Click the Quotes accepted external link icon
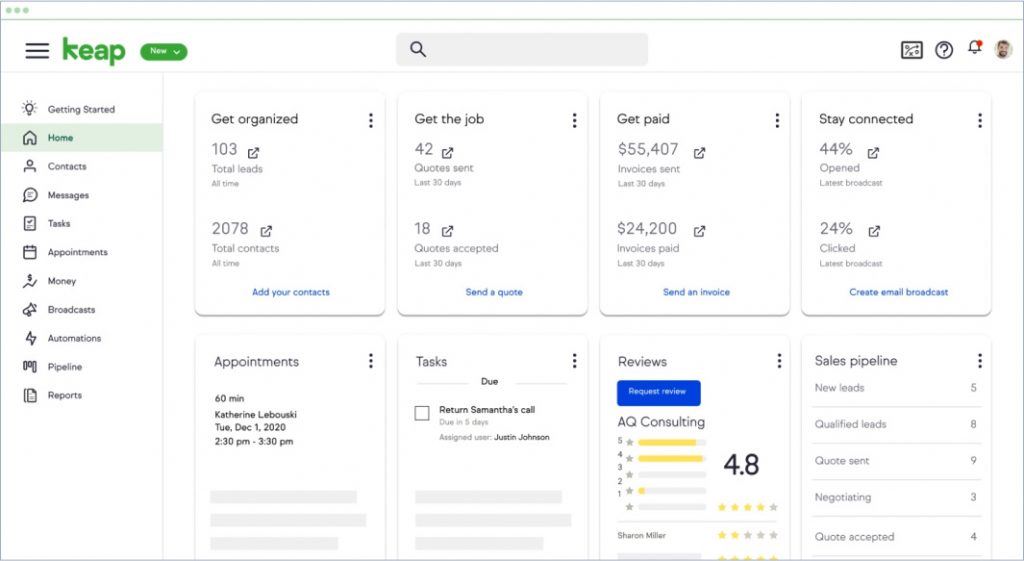 447,231
